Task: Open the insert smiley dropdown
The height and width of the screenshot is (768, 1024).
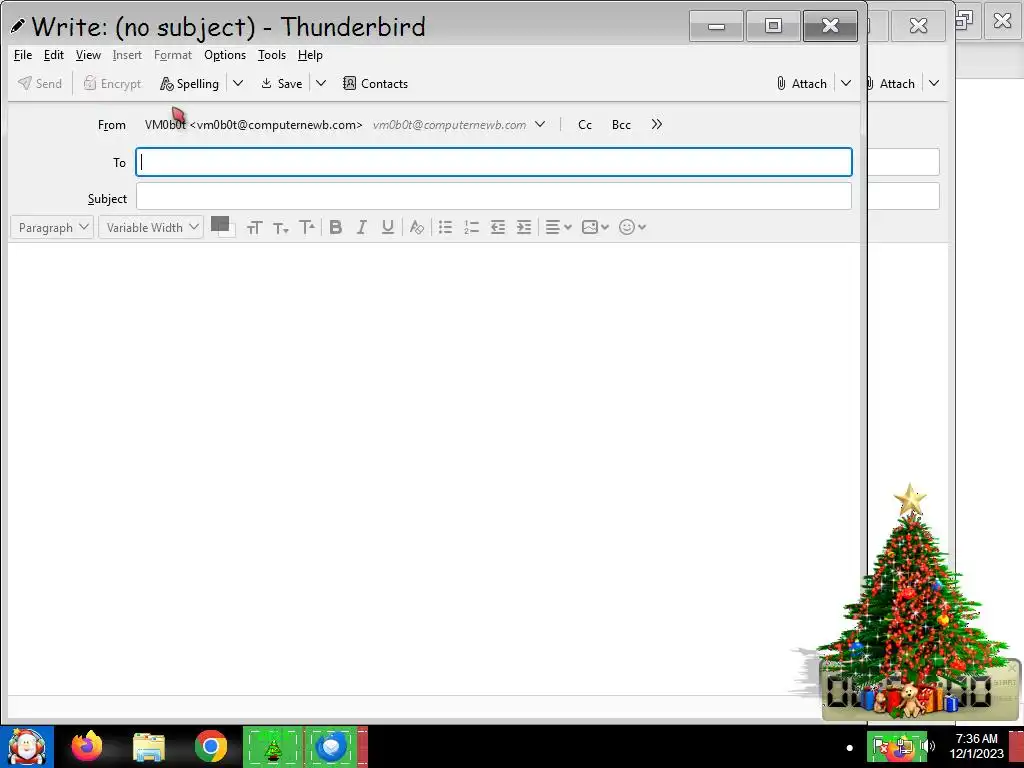Action: [x=632, y=227]
